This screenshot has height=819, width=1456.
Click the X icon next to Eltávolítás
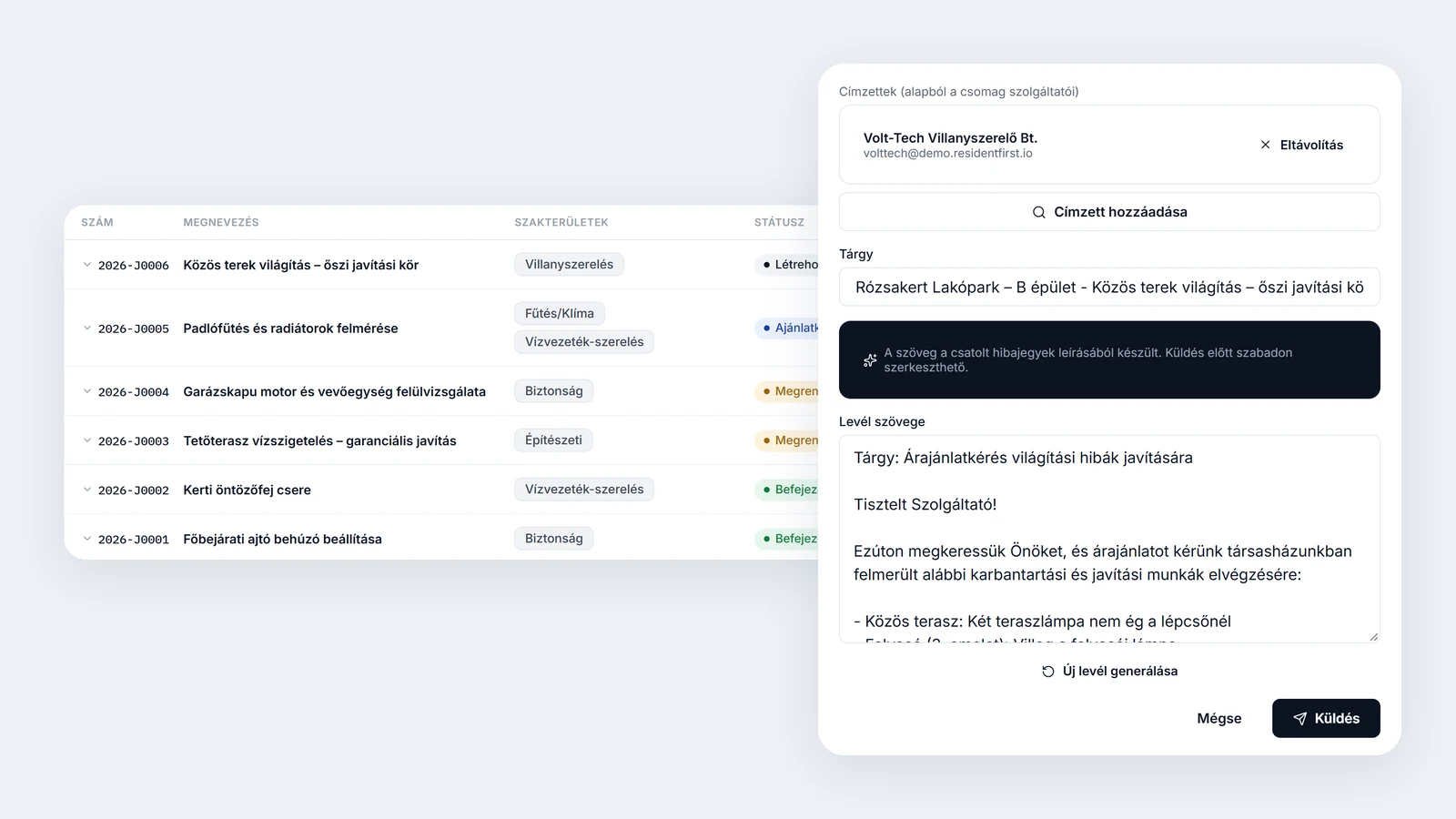click(1265, 145)
